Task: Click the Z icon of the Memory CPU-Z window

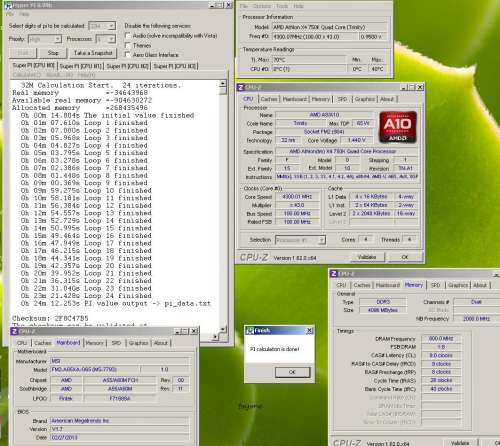Action: 334,274
